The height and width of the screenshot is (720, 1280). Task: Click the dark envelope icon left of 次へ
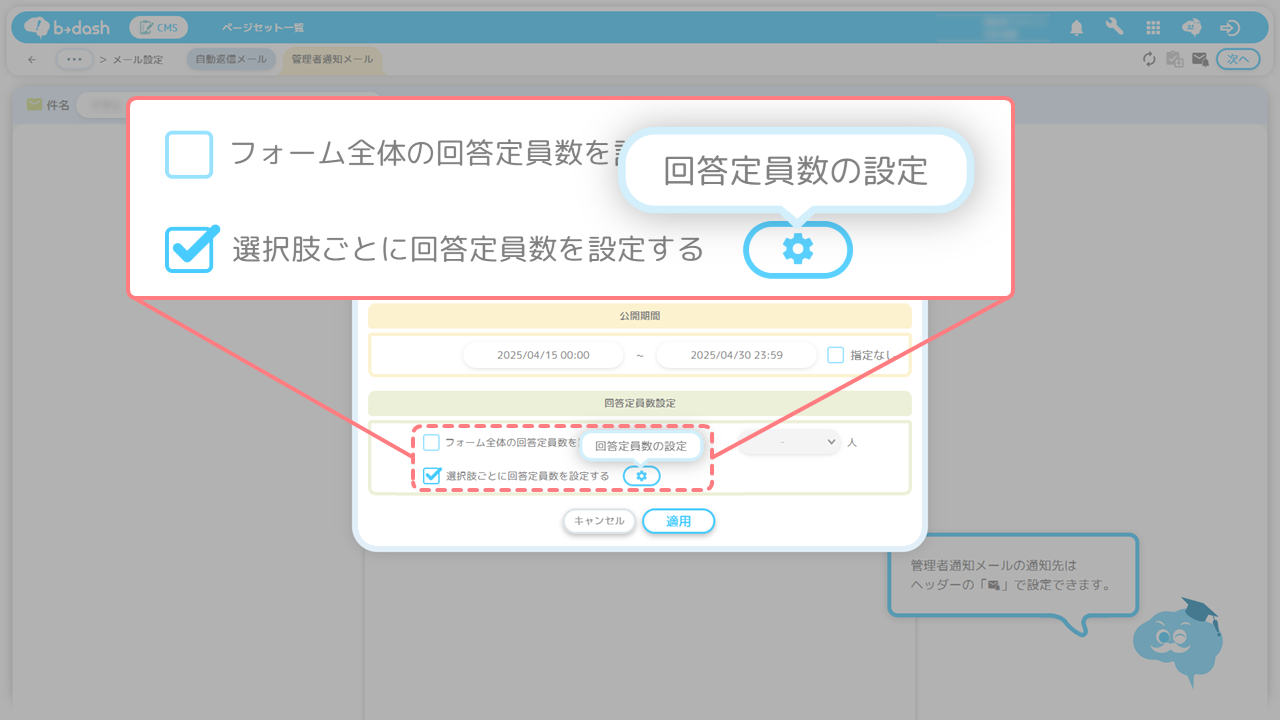click(x=1200, y=59)
